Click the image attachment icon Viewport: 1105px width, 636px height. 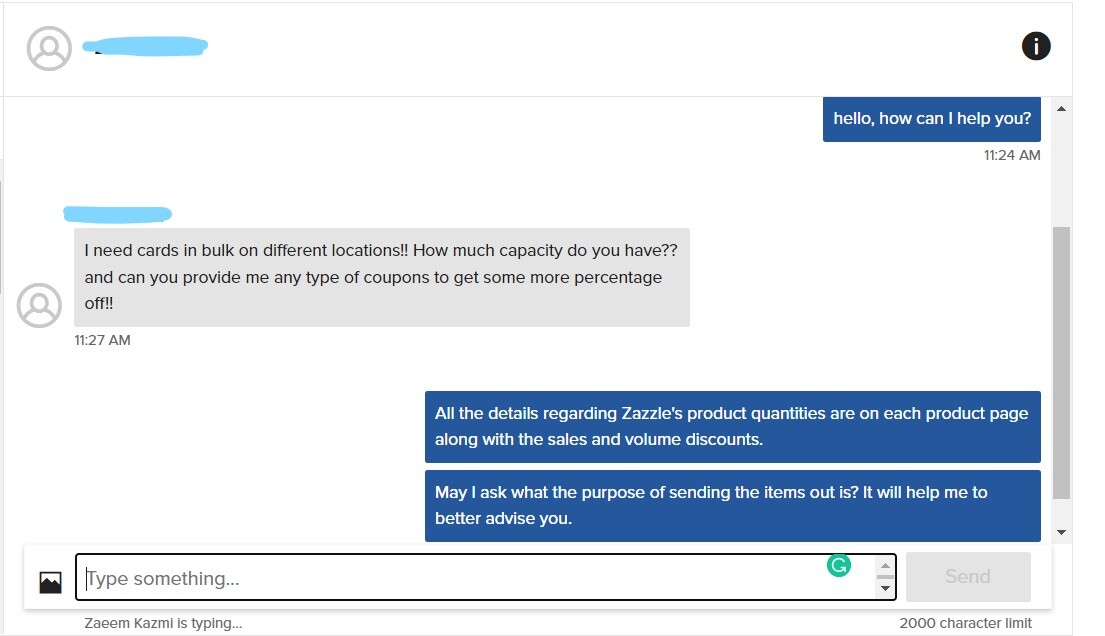click(50, 582)
